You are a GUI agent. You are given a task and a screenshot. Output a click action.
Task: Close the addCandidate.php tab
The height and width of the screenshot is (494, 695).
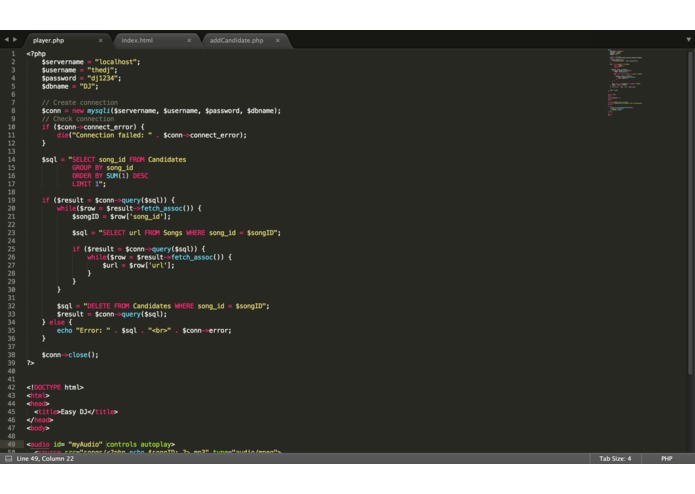pos(277,40)
